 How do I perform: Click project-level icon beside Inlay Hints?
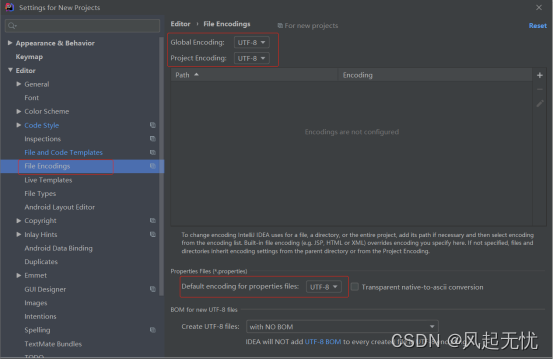click(x=153, y=234)
